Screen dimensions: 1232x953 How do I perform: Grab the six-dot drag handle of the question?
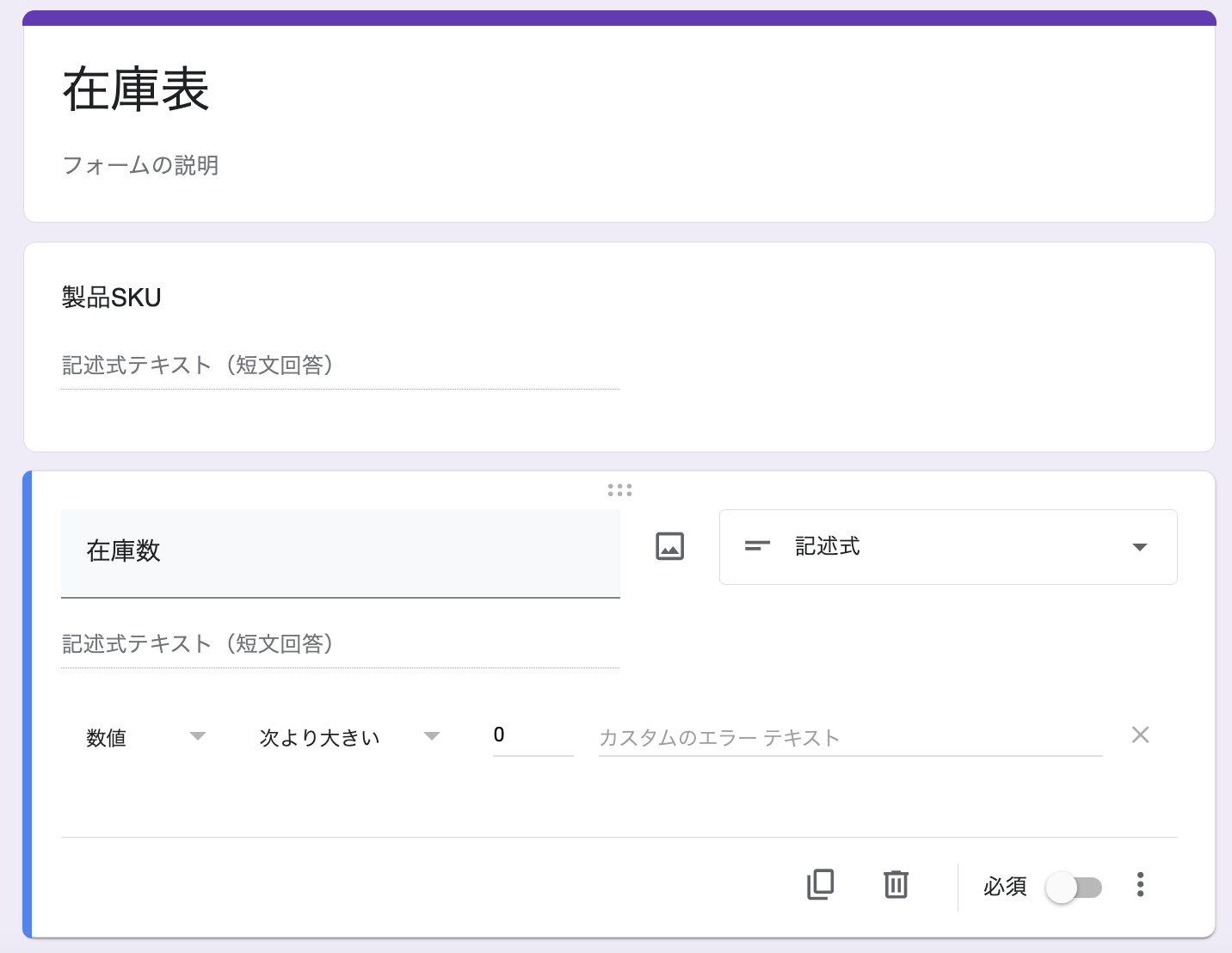(x=619, y=490)
